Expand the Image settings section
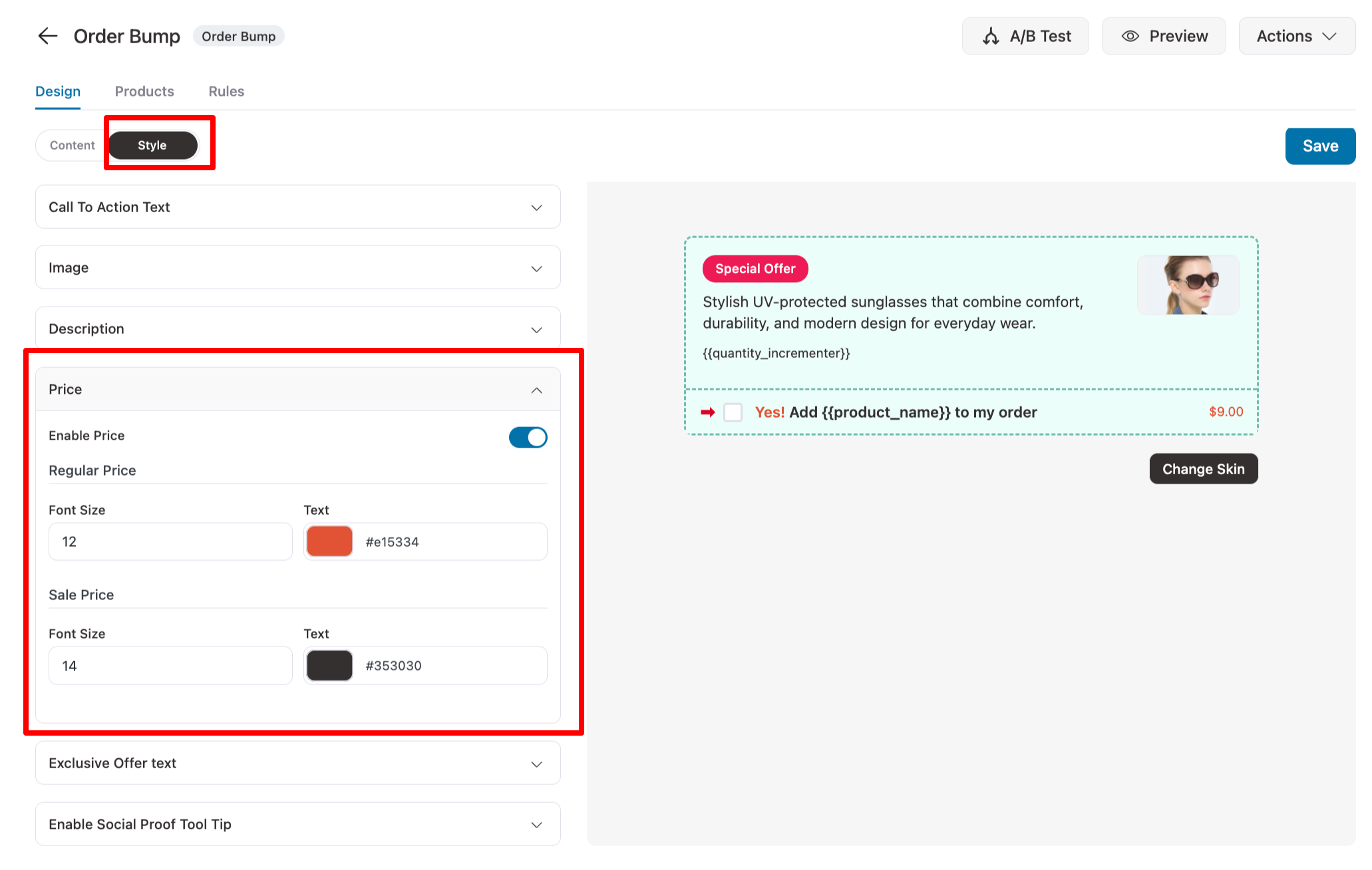Viewport: 1372px width, 870px height. click(x=297, y=267)
